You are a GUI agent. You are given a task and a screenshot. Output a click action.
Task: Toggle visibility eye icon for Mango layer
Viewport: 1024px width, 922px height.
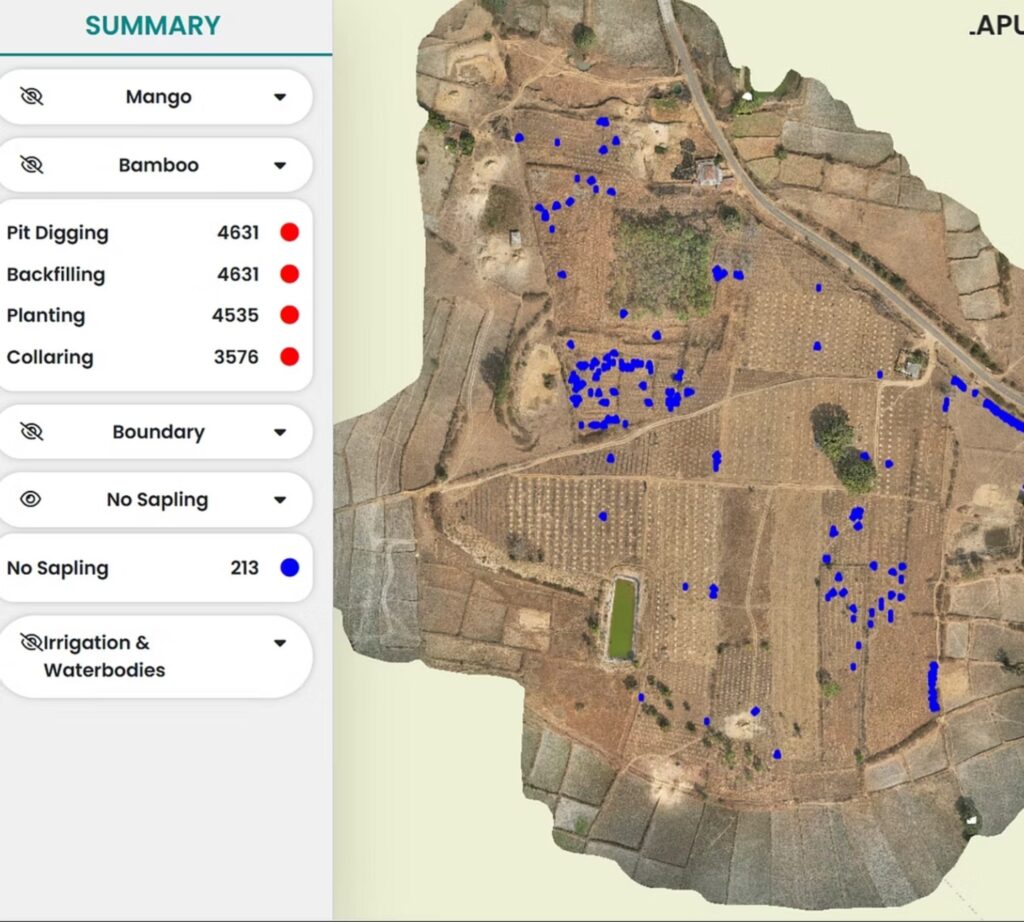point(32,97)
